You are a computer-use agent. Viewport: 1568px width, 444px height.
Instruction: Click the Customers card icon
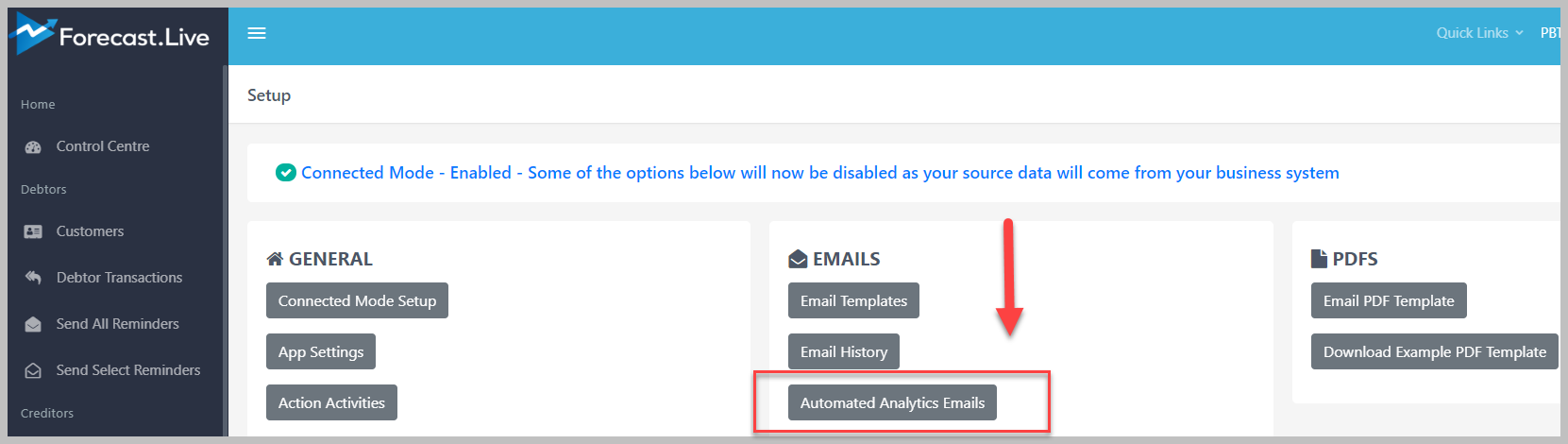pos(33,231)
